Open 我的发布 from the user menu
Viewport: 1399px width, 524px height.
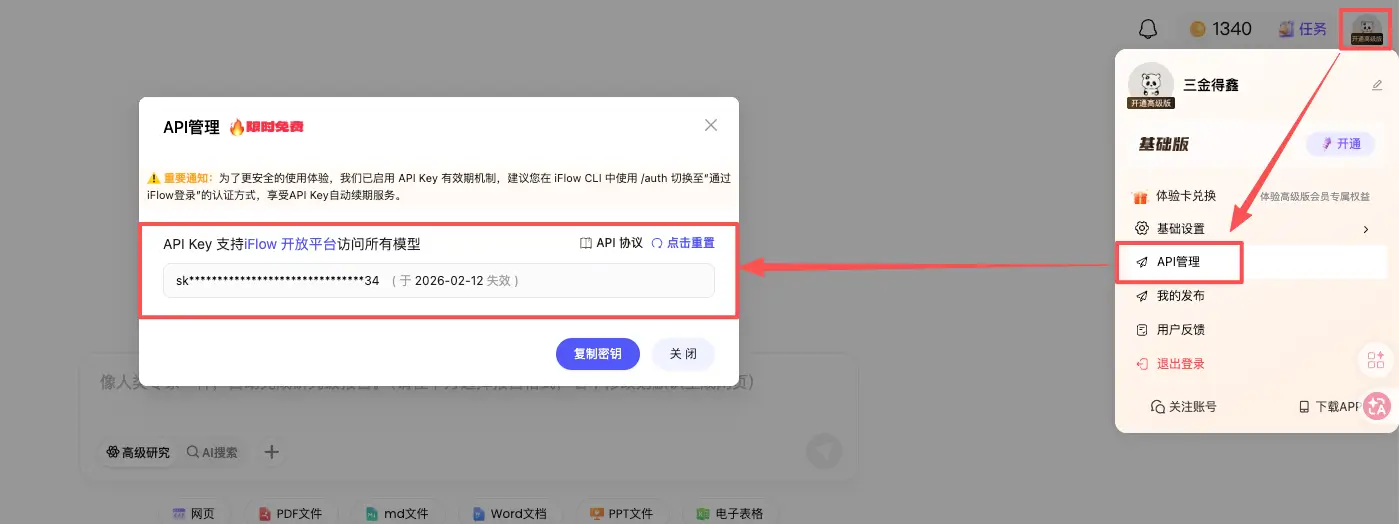pyautogui.click(x=1180, y=296)
